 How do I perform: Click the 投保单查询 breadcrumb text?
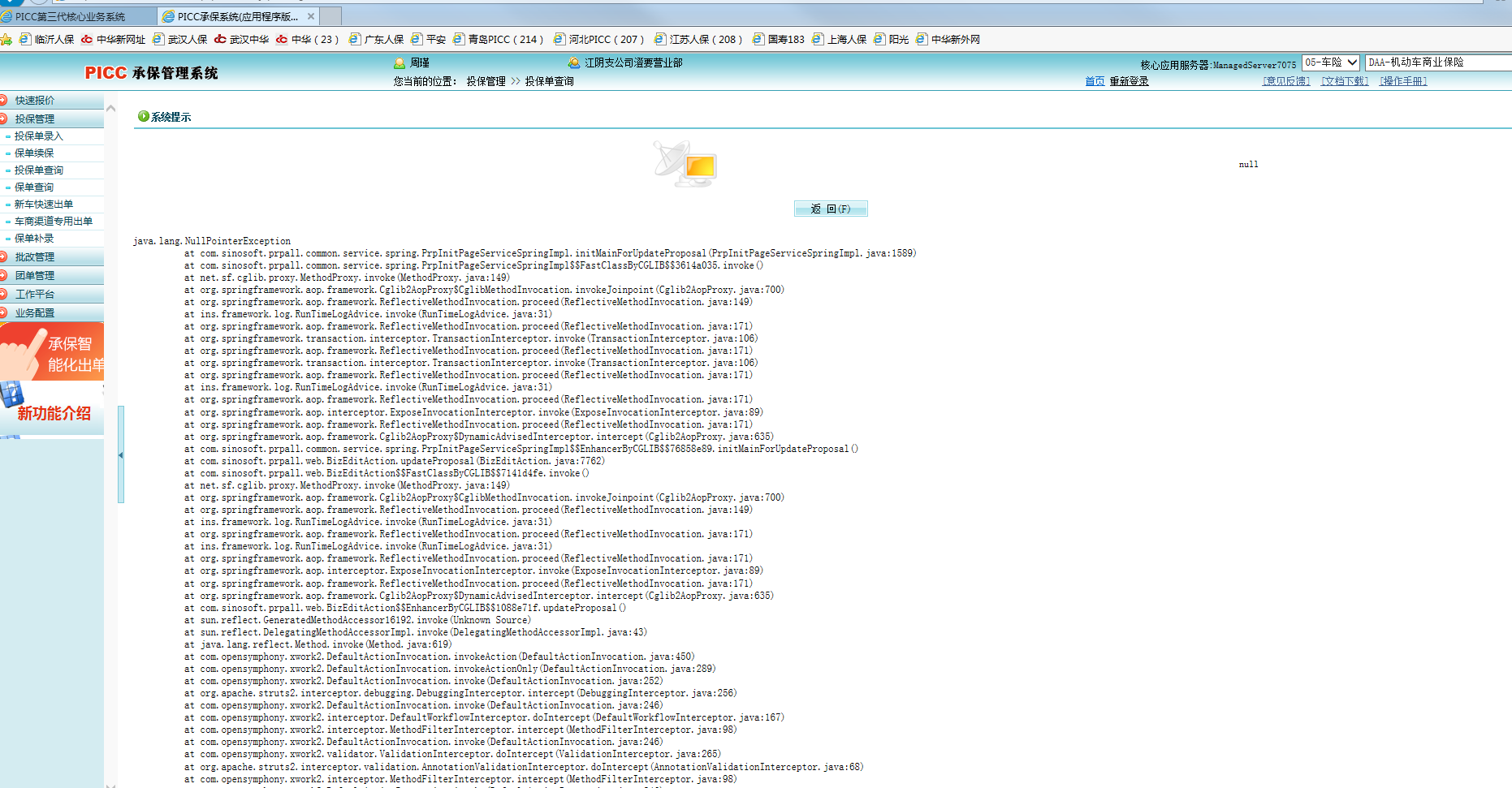point(549,81)
